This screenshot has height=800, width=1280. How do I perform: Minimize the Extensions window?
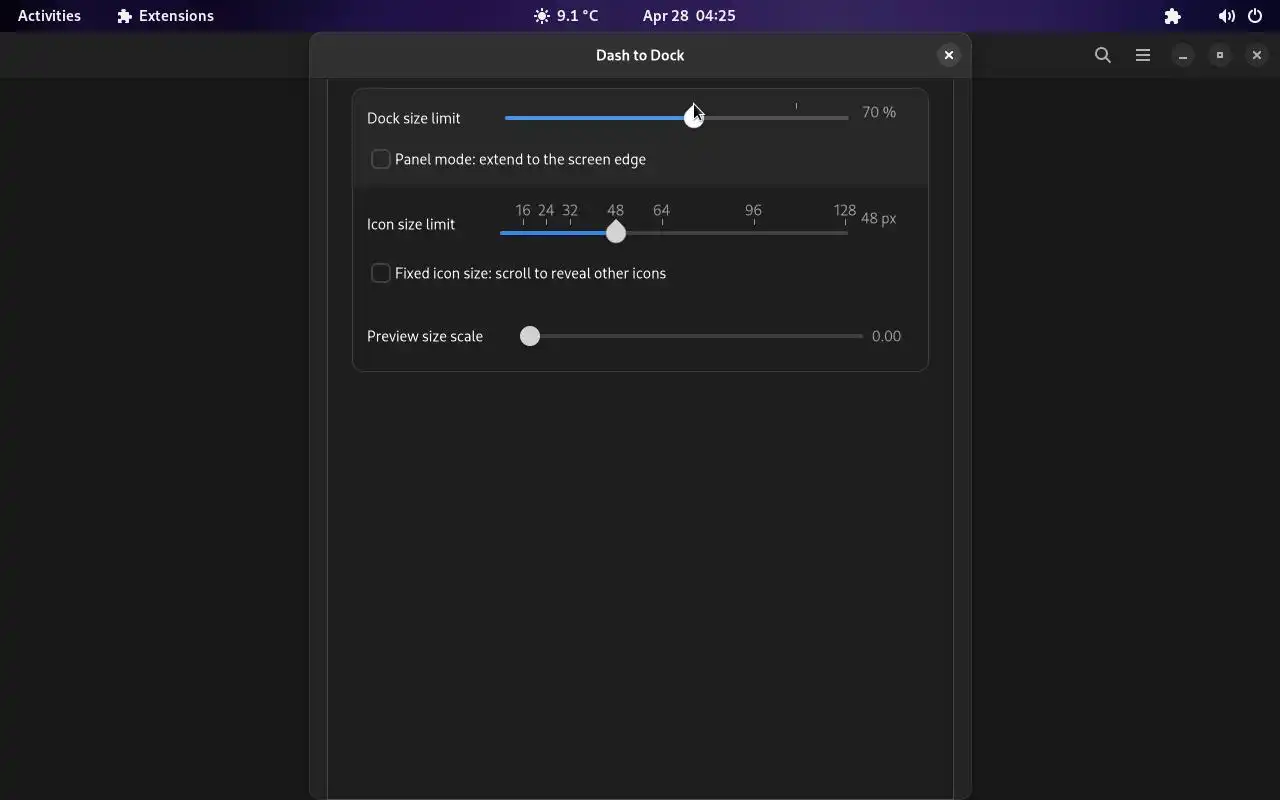point(1183,55)
